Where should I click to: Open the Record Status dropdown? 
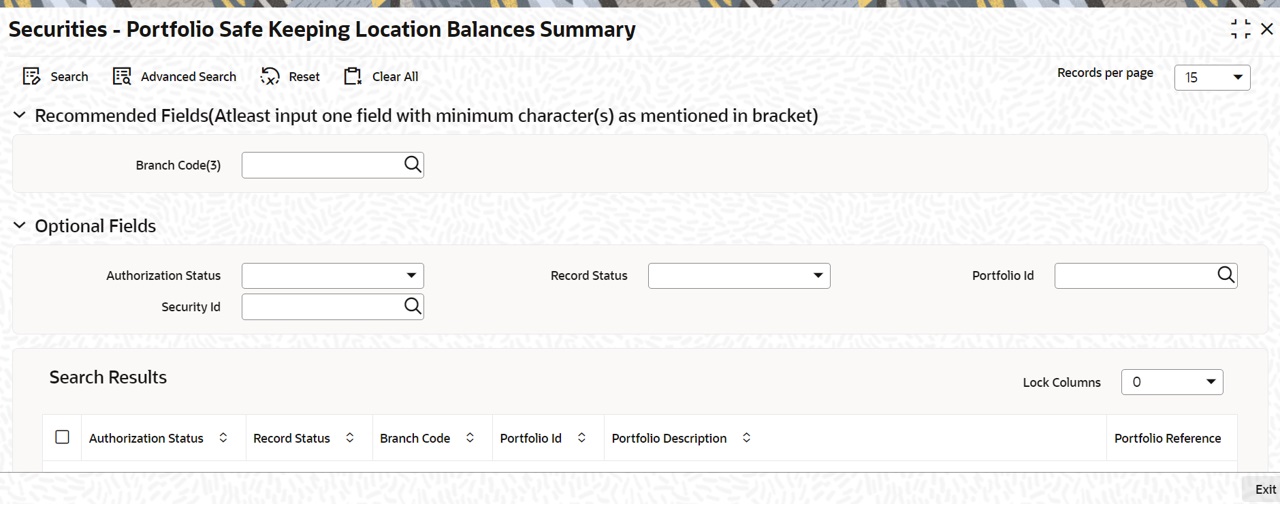739,275
